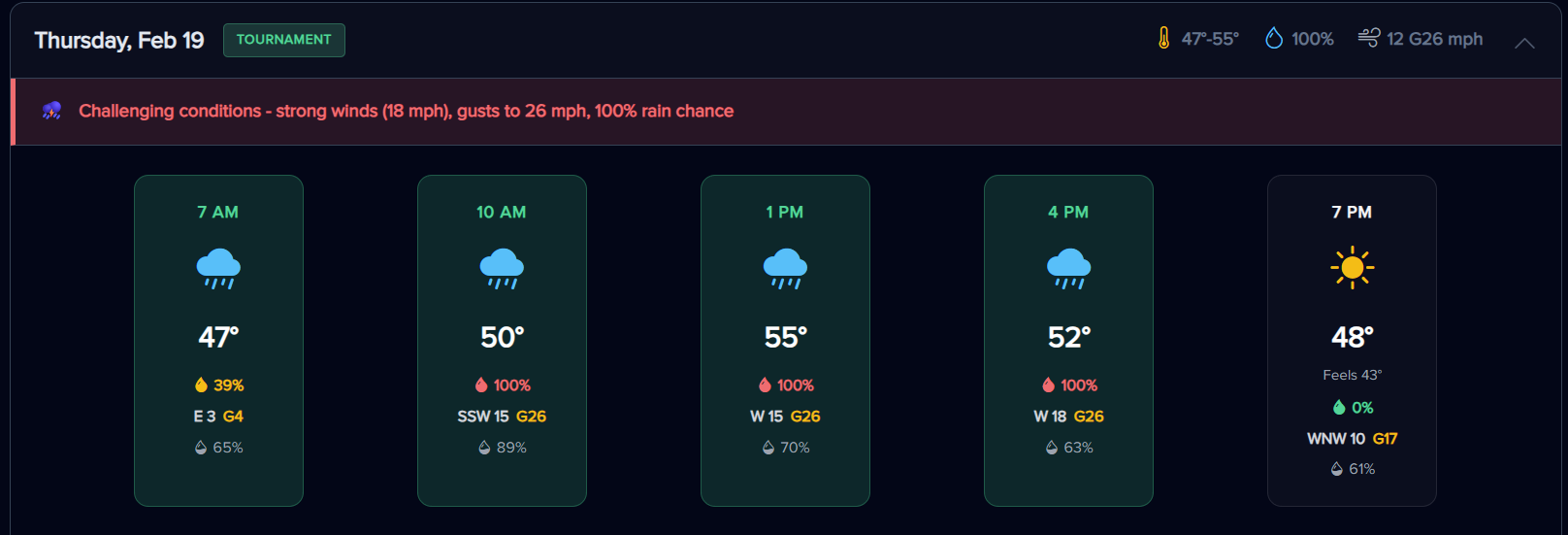Click the 55° temperature in 1 PM card
The image size is (1568, 535).
[785, 337]
